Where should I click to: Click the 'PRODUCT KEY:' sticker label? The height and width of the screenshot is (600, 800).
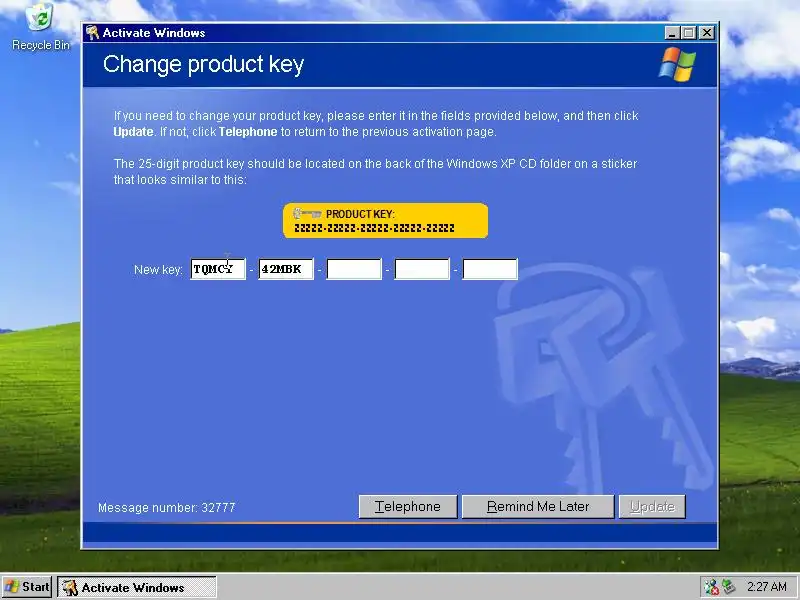pos(360,214)
